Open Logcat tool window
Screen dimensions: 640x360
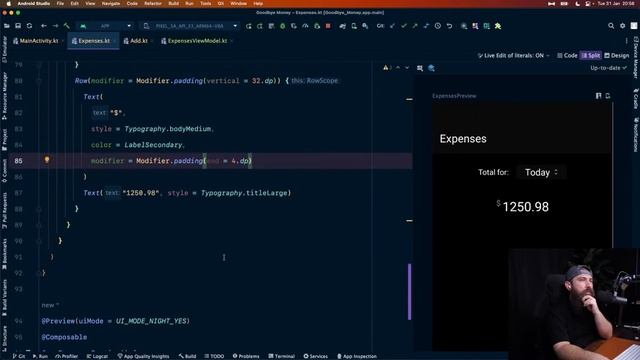(97, 356)
